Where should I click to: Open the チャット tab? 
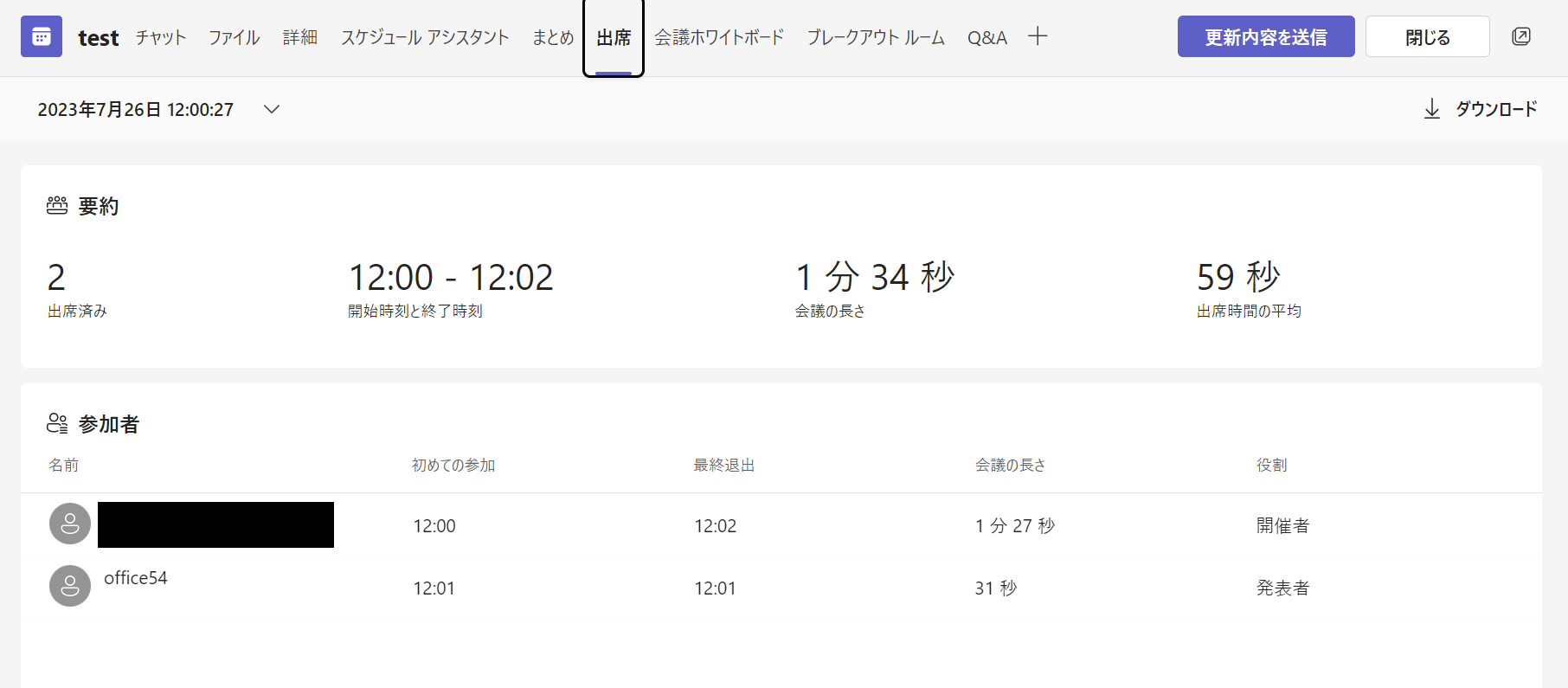(161, 37)
